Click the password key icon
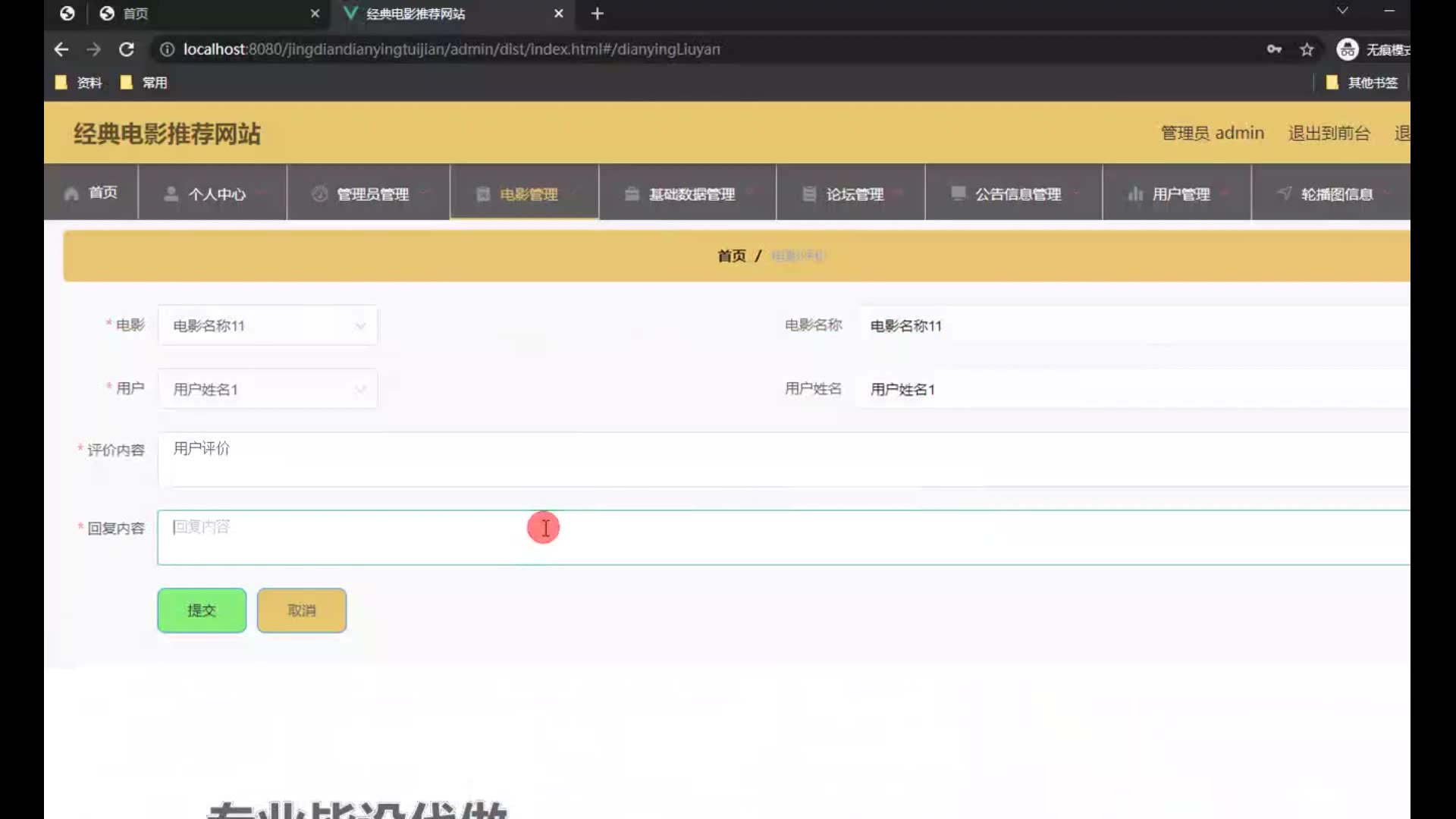Screen dimensions: 1456x819 [1274, 49]
